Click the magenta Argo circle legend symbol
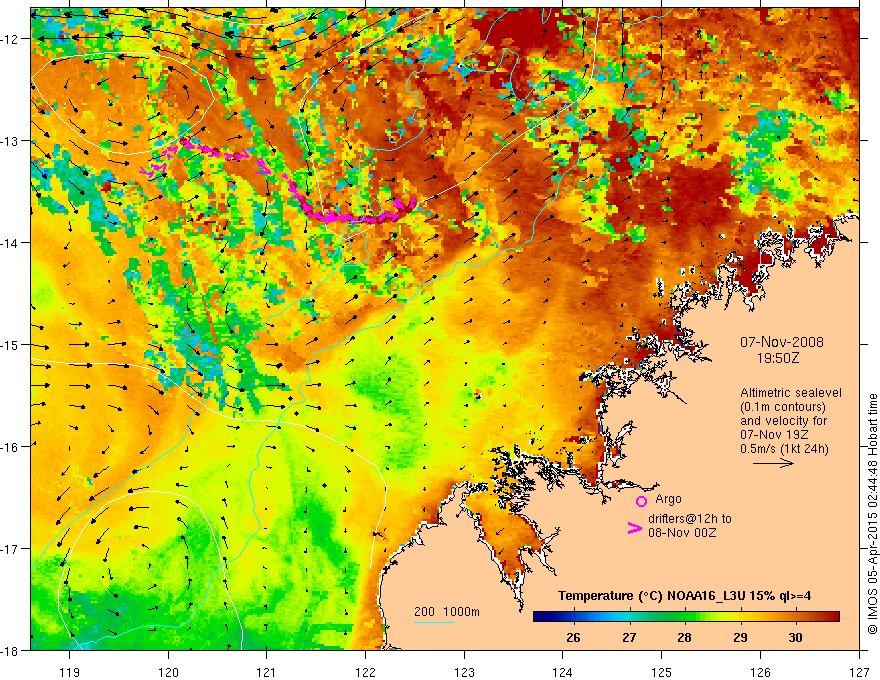Viewport: 880px width, 680px height. pos(641,501)
